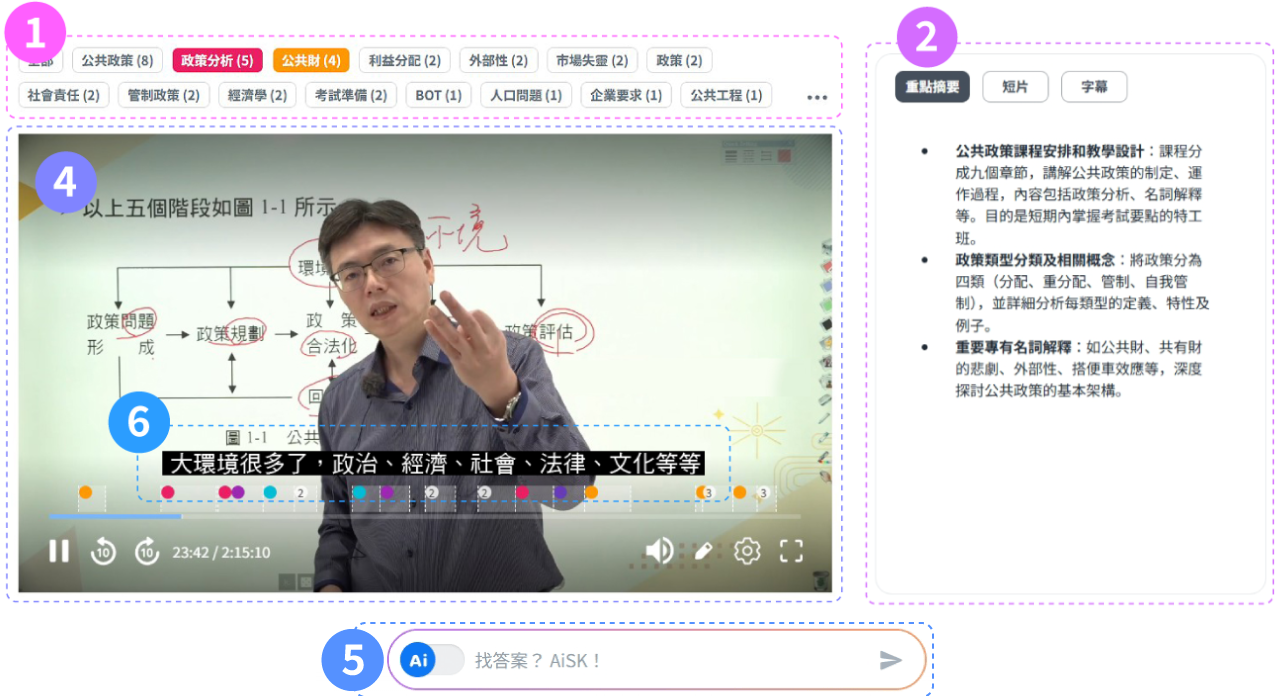Pause the video playback
Viewport: 1279px width, 696px height.
pyautogui.click(x=59, y=551)
